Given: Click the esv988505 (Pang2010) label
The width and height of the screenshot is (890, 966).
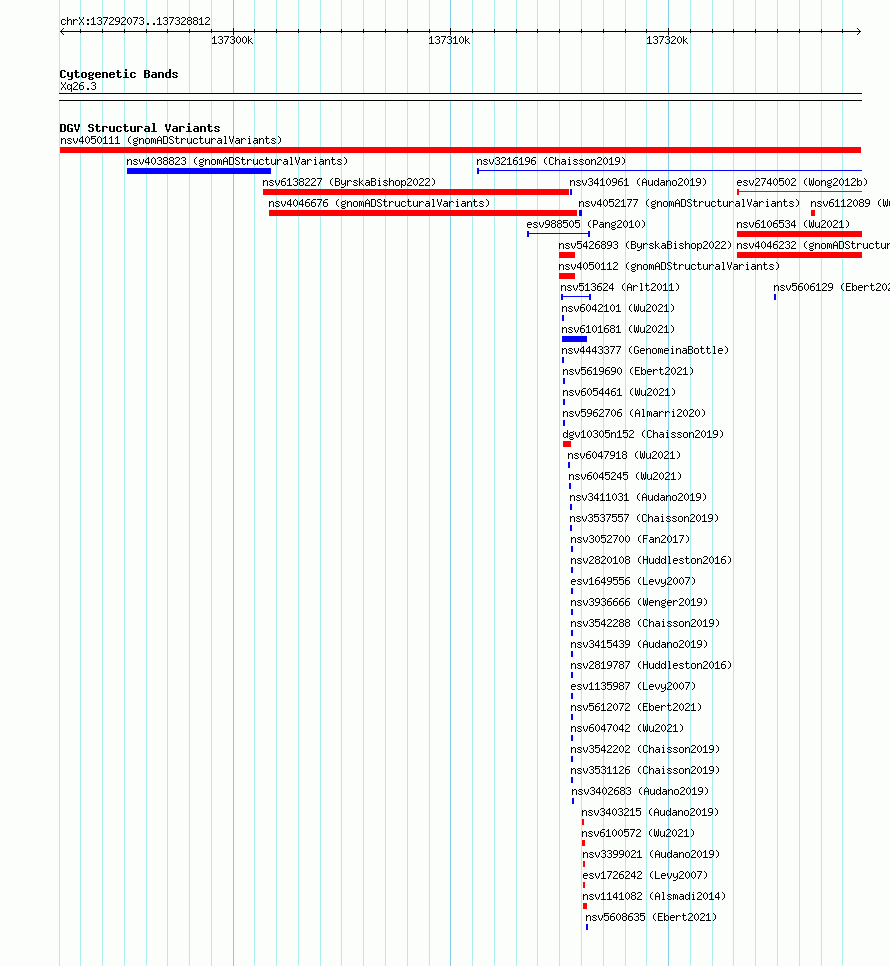Looking at the screenshot, I should tap(586, 224).
